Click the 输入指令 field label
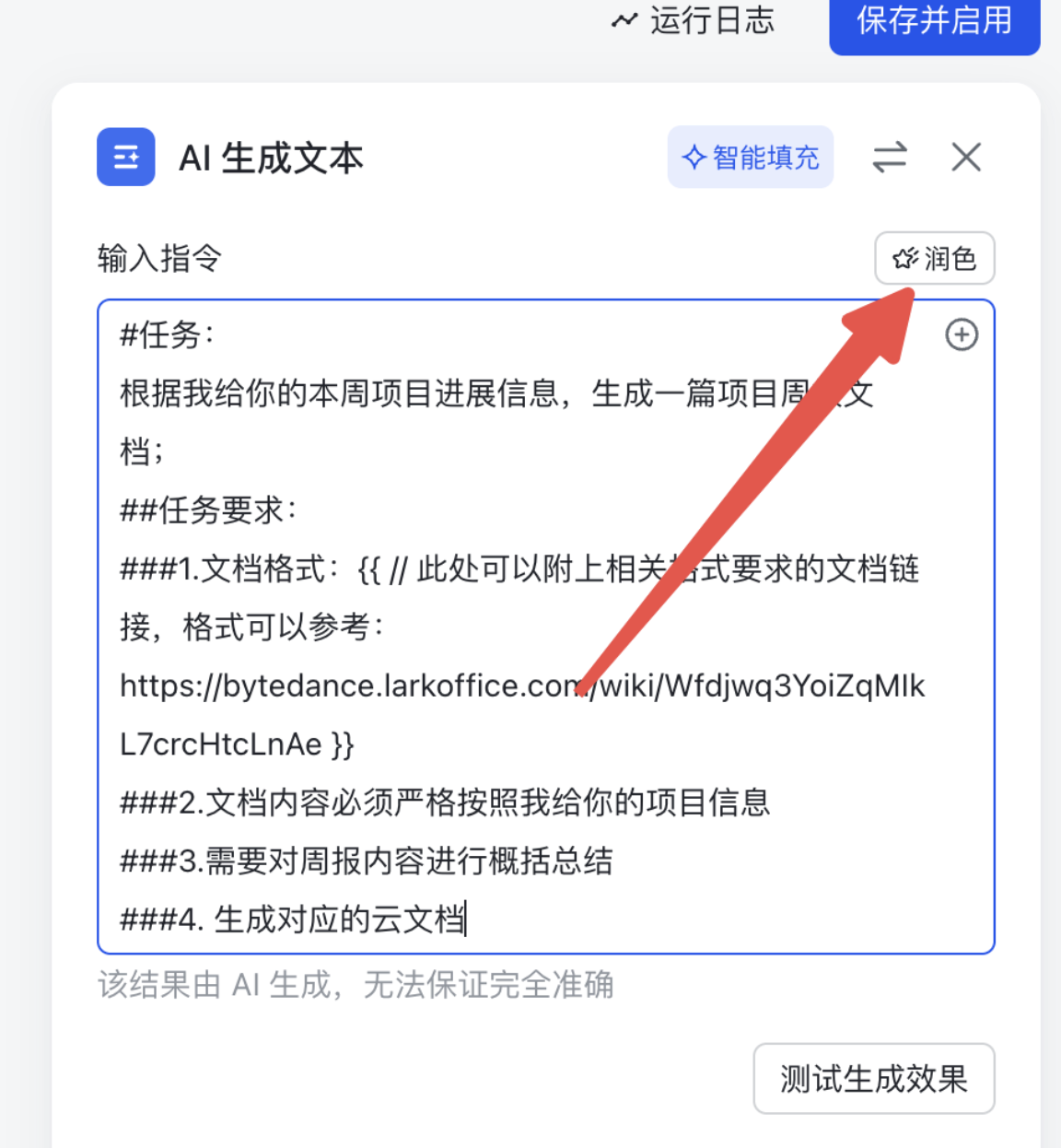1061x1148 pixels. [x=159, y=258]
